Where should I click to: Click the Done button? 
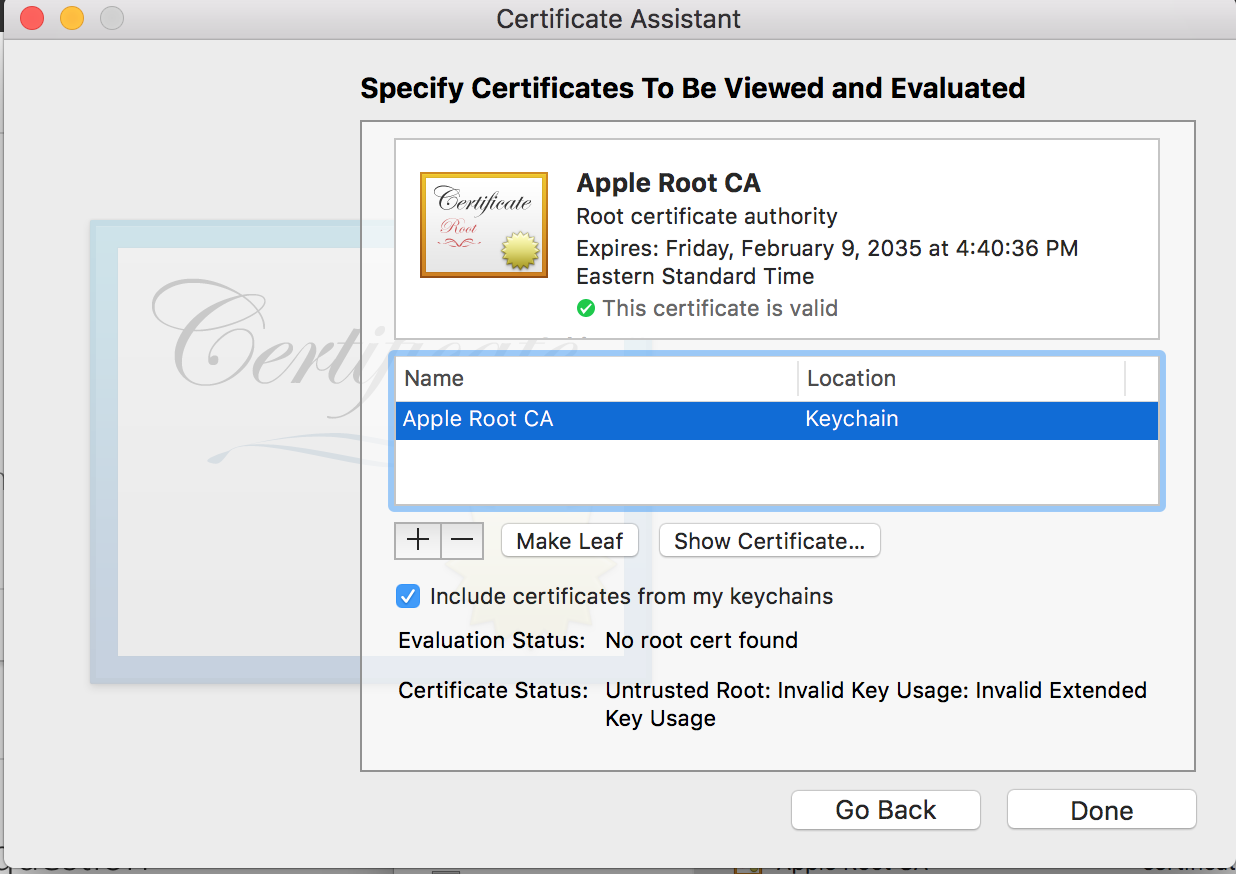pos(1102,810)
